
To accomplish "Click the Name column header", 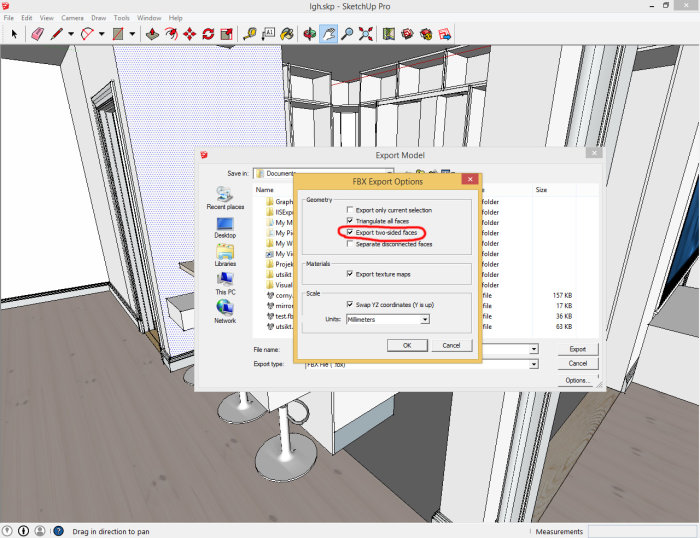I will pyautogui.click(x=264, y=190).
